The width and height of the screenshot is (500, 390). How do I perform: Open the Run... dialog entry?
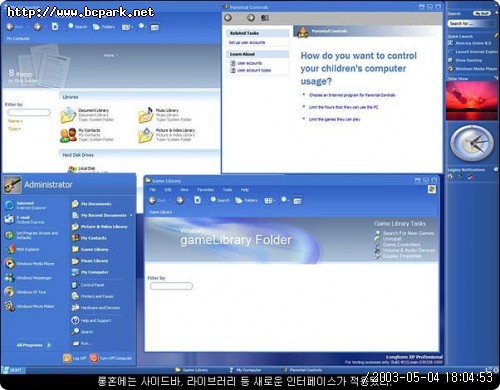(82, 343)
